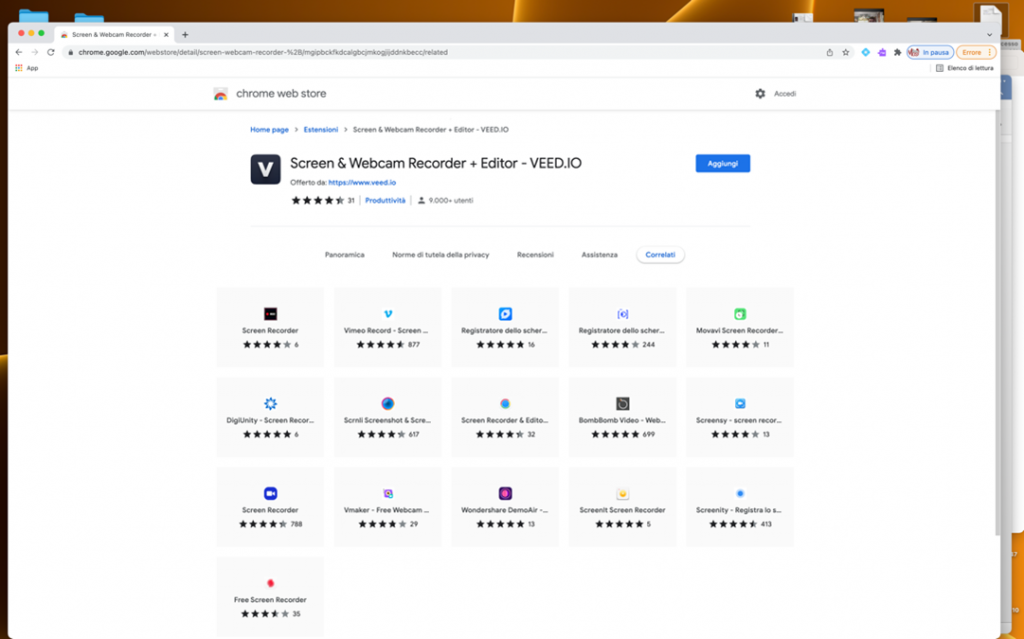
Task: Switch to the Panoramica tab
Action: coord(345,255)
